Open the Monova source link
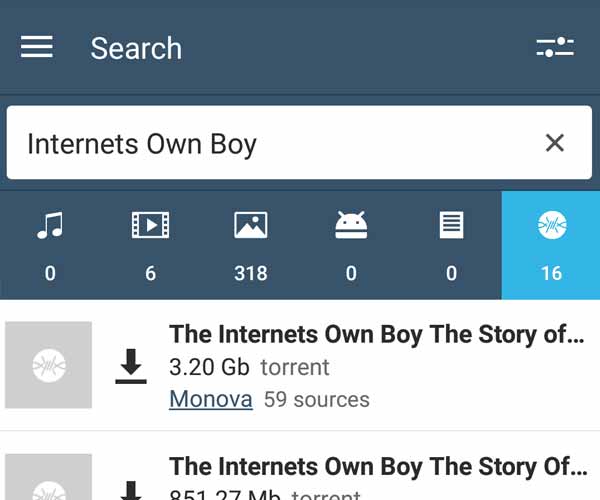 (211, 399)
